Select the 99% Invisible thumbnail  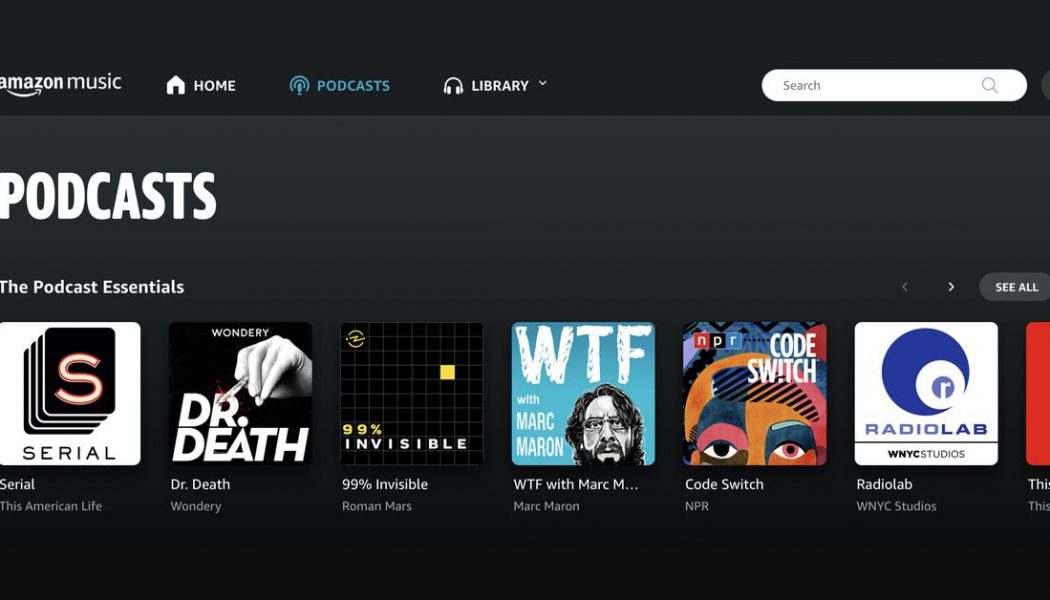[410, 393]
